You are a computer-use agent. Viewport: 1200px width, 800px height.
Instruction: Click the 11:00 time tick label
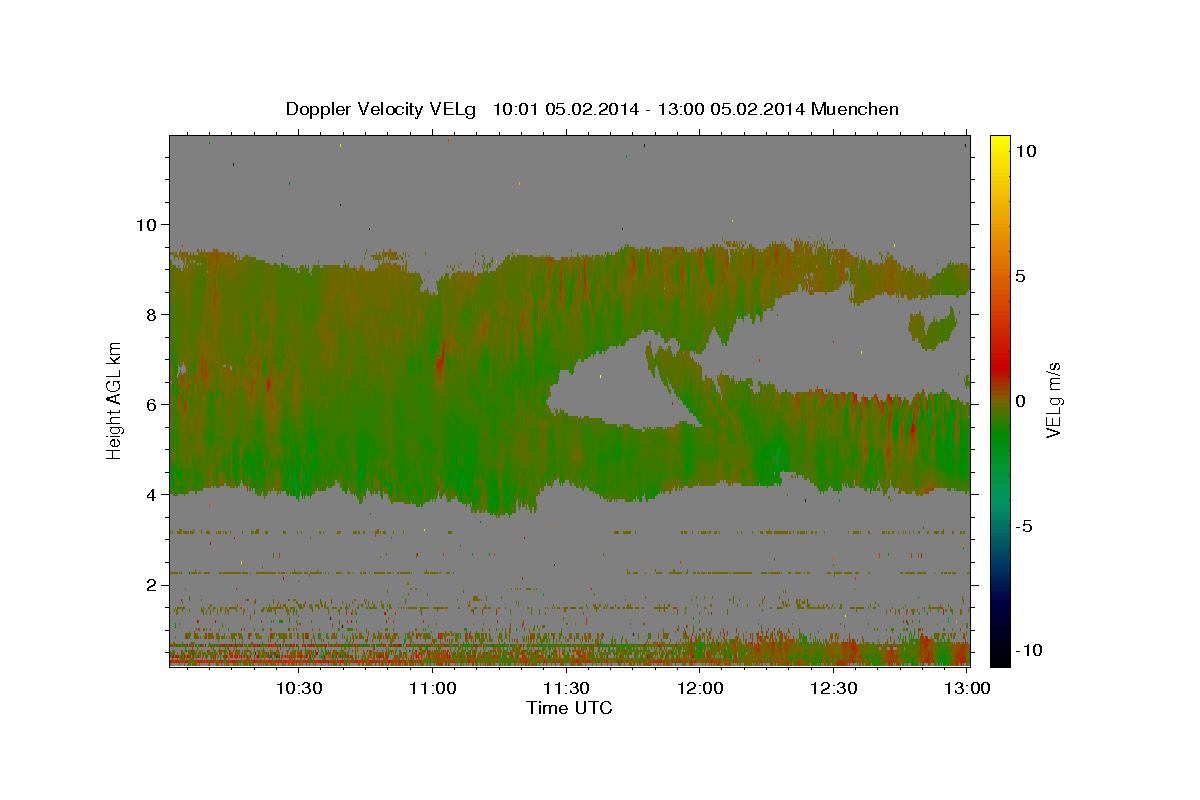point(433,688)
